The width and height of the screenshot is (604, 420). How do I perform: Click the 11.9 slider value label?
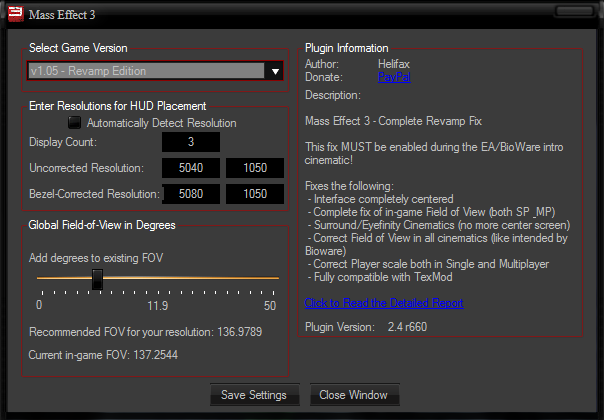[x=158, y=306]
